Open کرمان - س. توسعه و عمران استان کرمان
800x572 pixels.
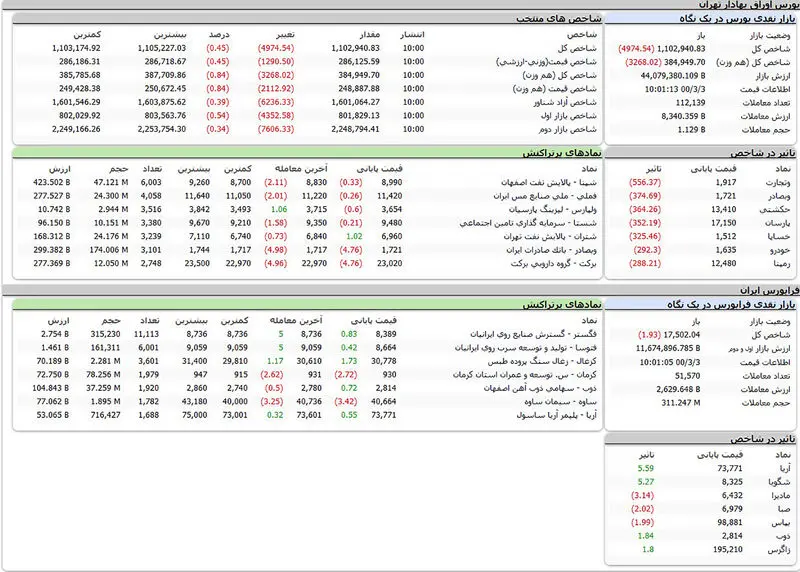click(524, 375)
